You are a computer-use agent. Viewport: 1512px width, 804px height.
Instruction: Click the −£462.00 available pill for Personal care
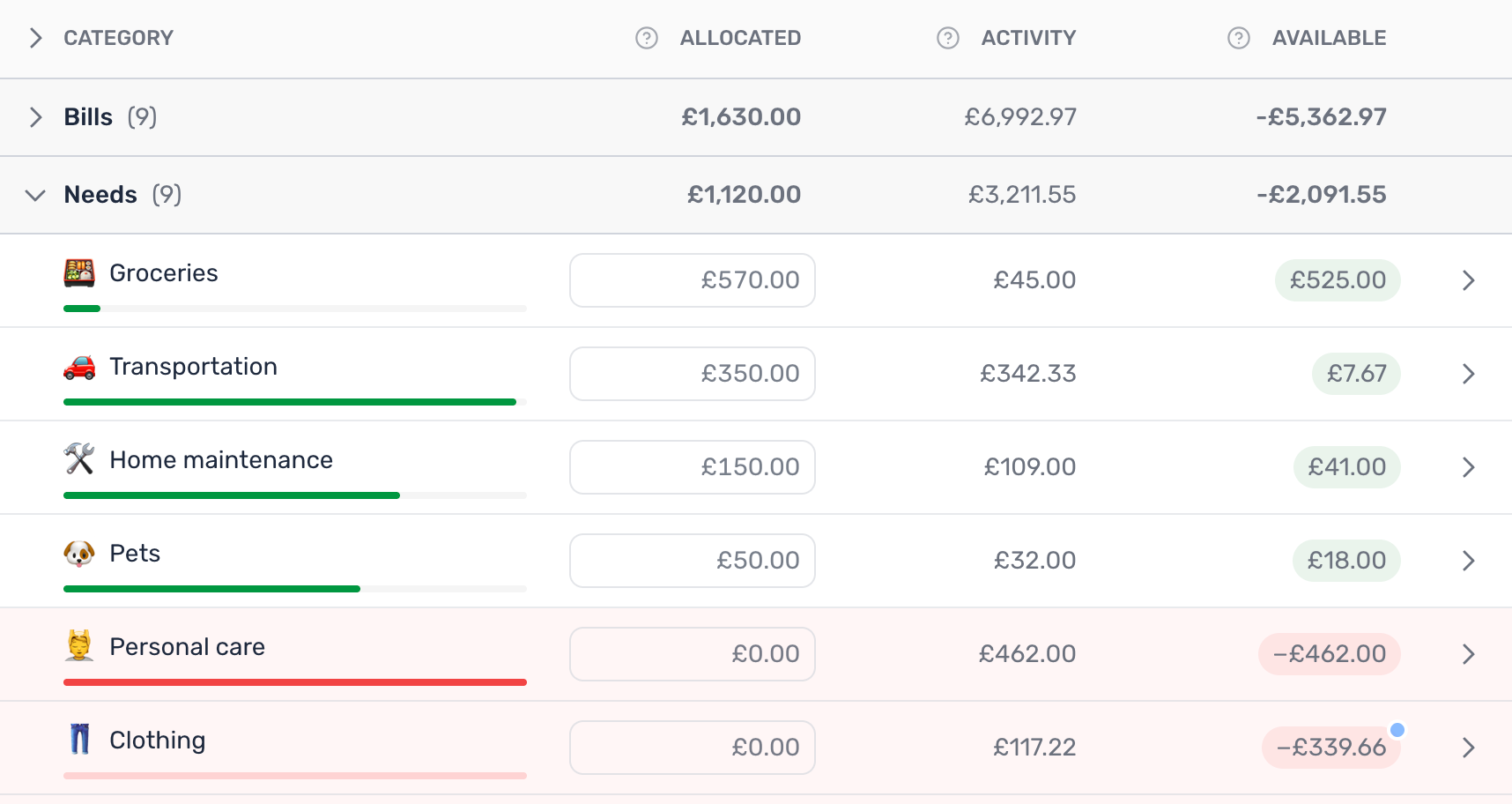1329,654
